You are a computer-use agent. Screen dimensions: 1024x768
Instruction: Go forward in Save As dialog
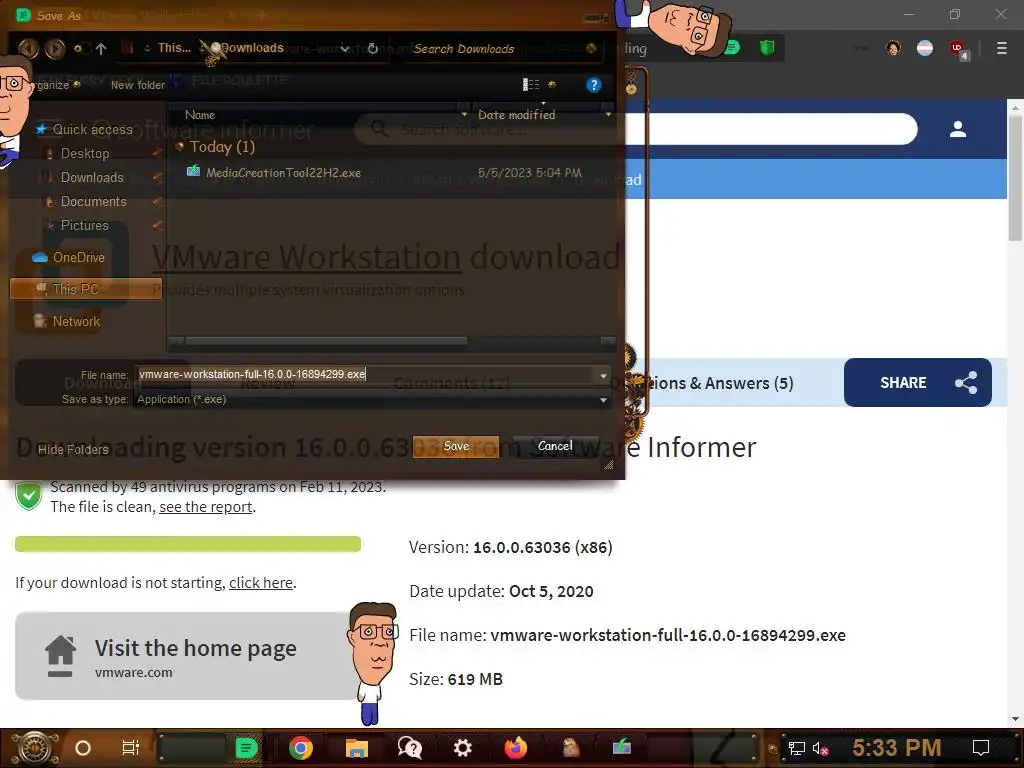coord(55,48)
